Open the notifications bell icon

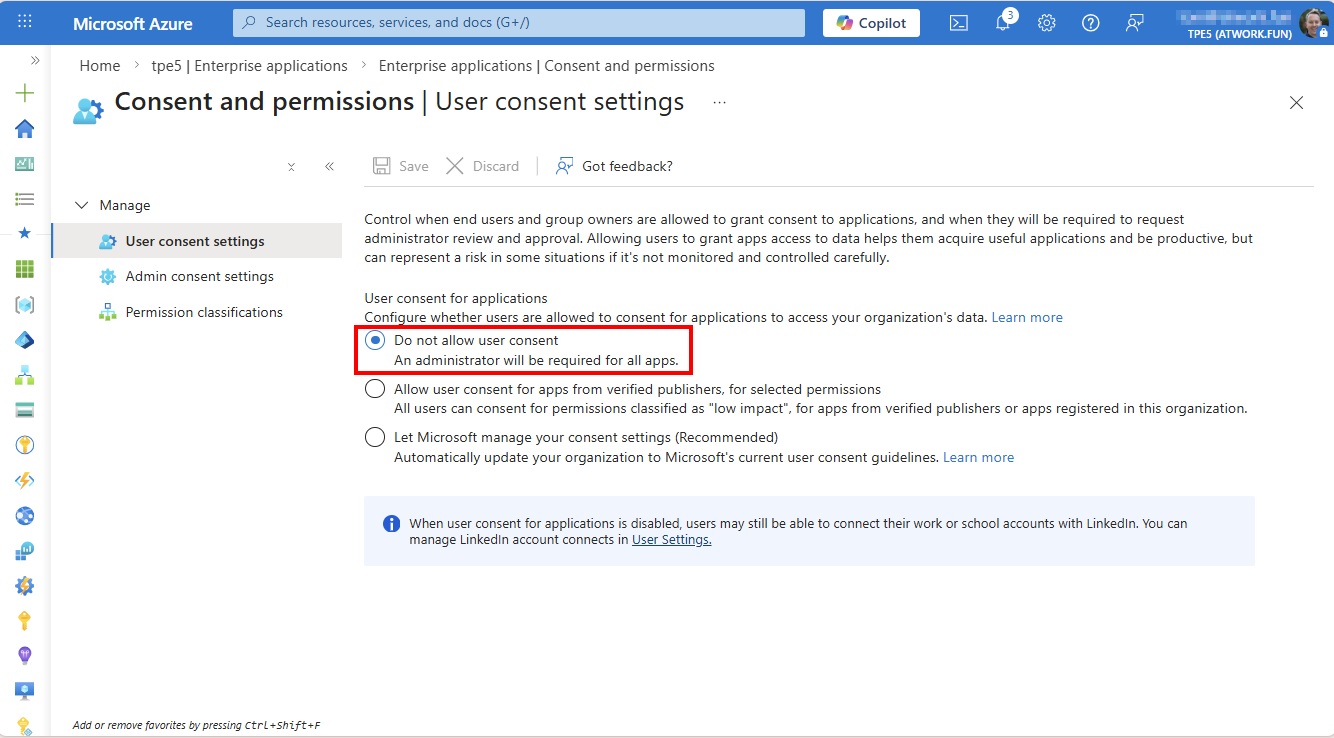(1002, 23)
